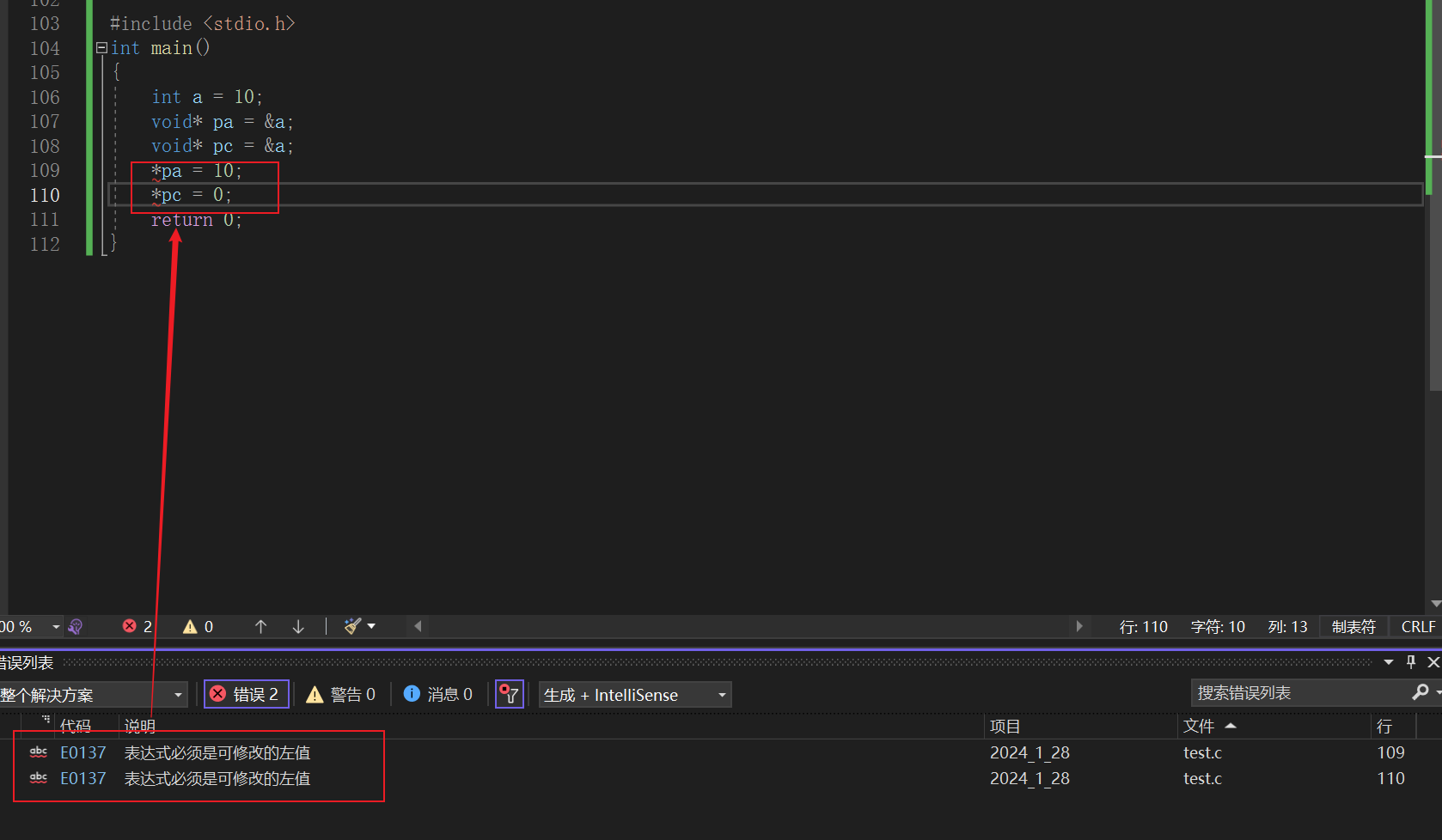
Task: Toggle the 消息 0 filter button
Action: coord(438,694)
